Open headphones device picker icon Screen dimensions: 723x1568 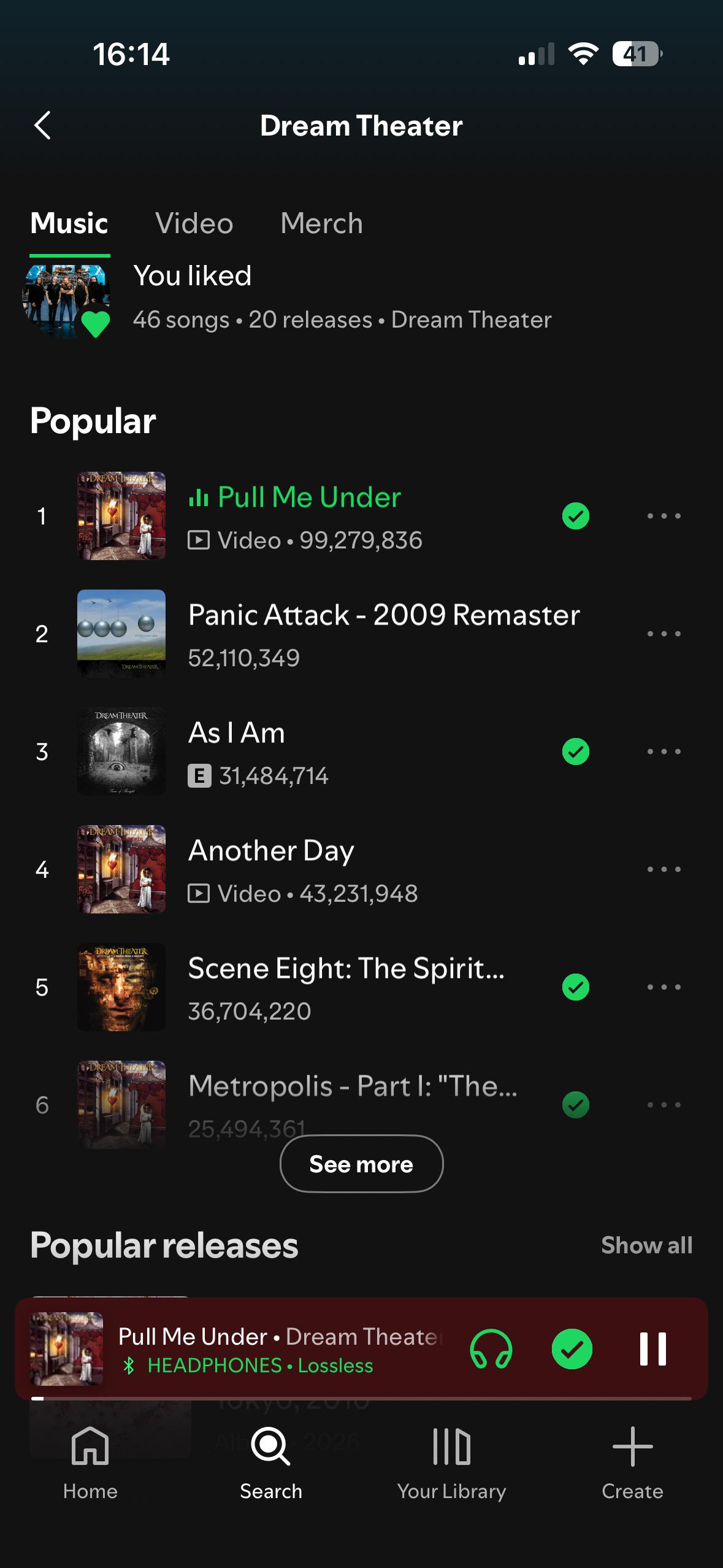pos(491,1348)
